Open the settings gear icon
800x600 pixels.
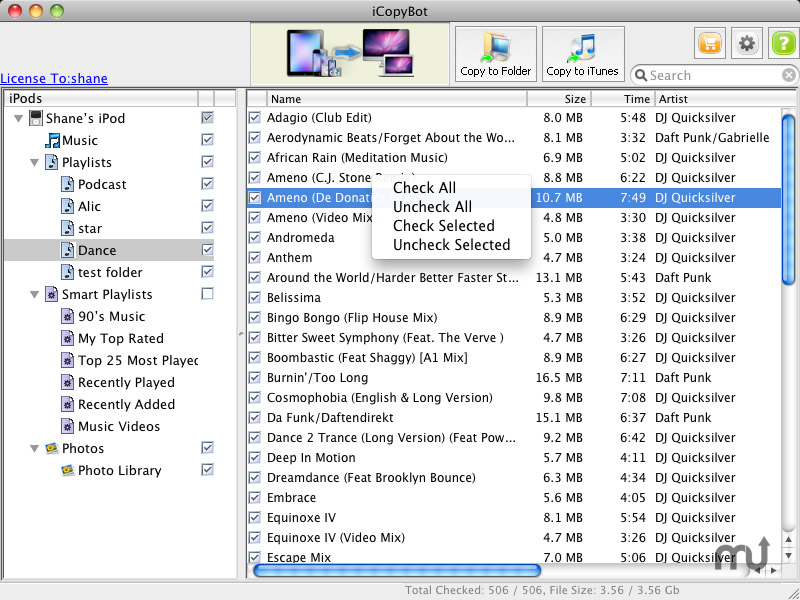click(x=746, y=44)
